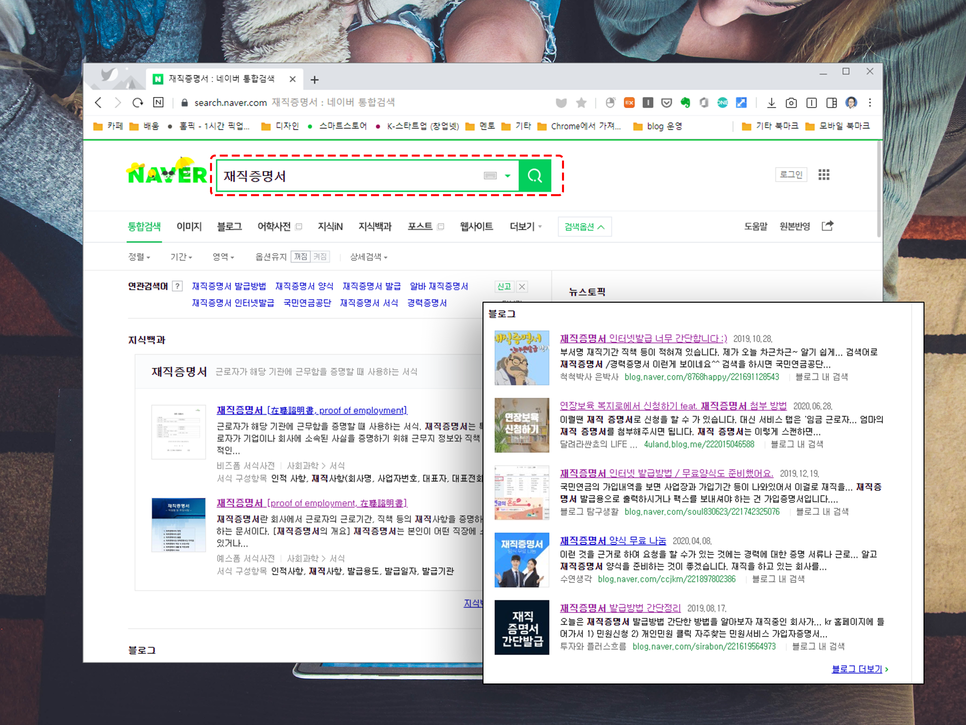
Task: Click the Office extension icon
Action: tap(704, 103)
